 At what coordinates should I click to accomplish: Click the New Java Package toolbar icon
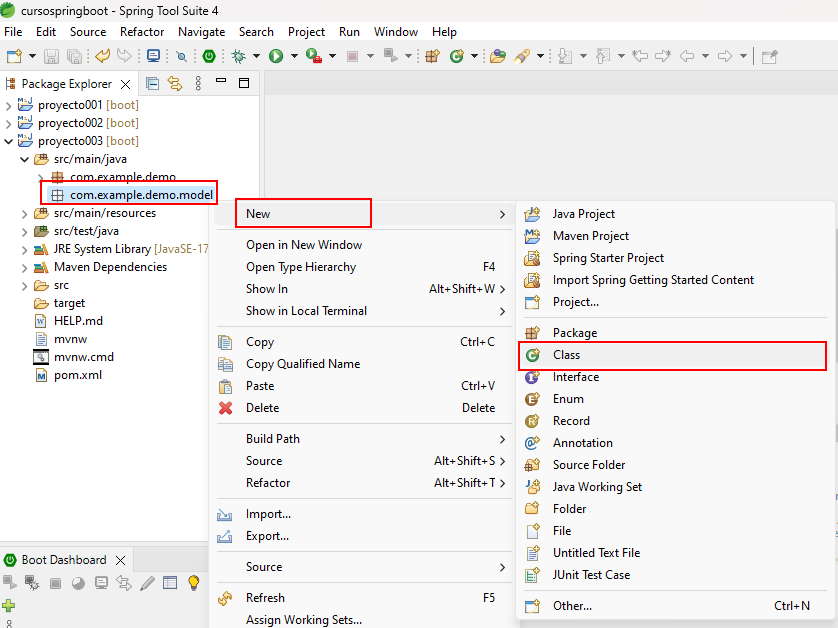(x=432, y=56)
